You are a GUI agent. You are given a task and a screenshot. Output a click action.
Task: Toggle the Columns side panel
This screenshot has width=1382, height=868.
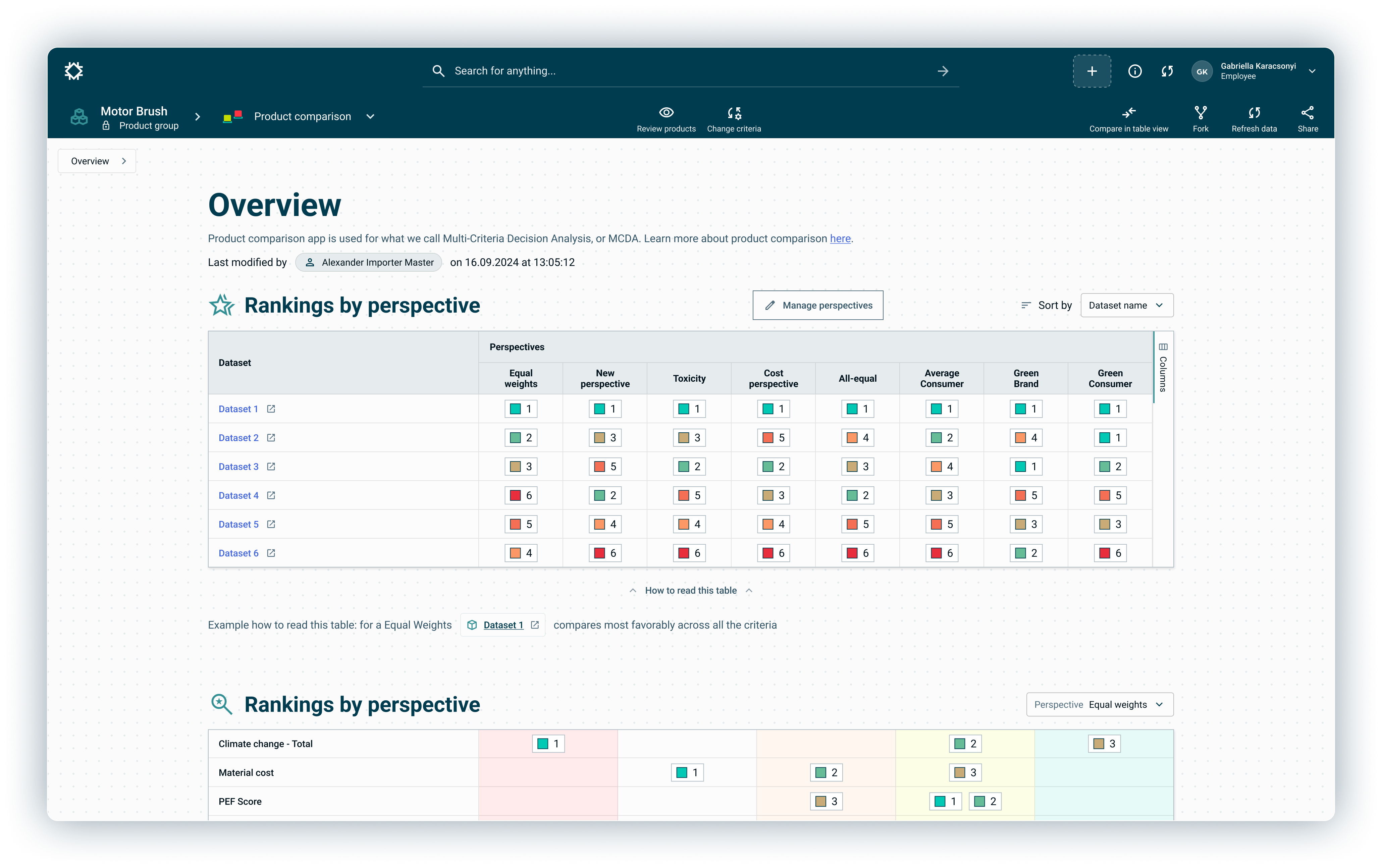[1163, 367]
